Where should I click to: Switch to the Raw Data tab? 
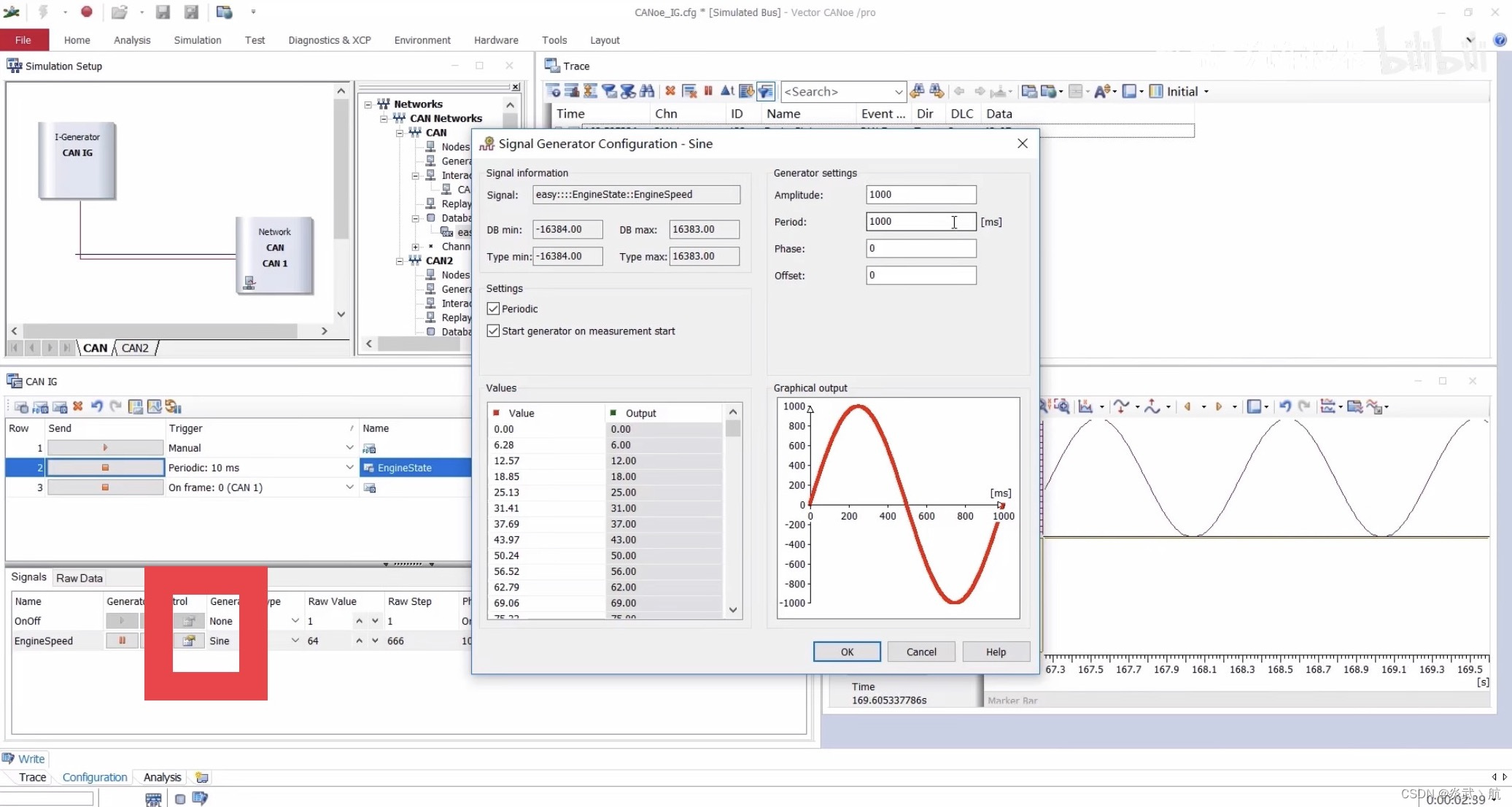pos(79,578)
